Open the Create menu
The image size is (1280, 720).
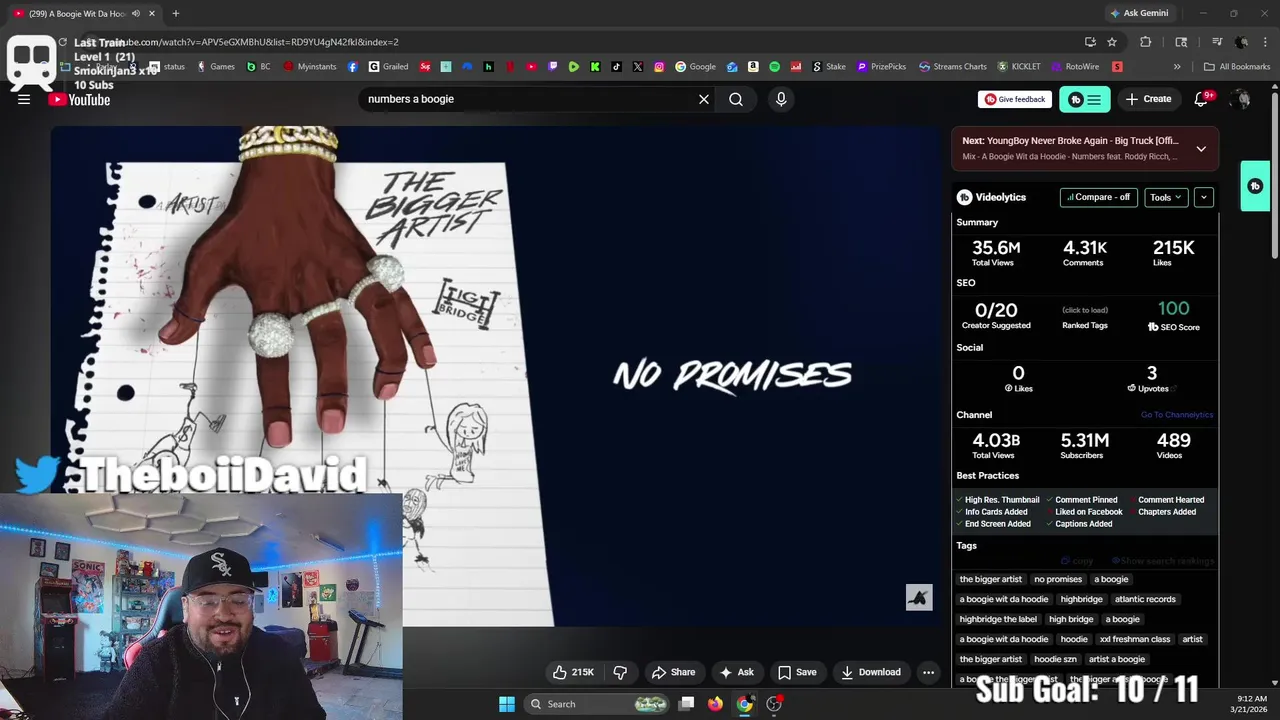pos(1148,99)
